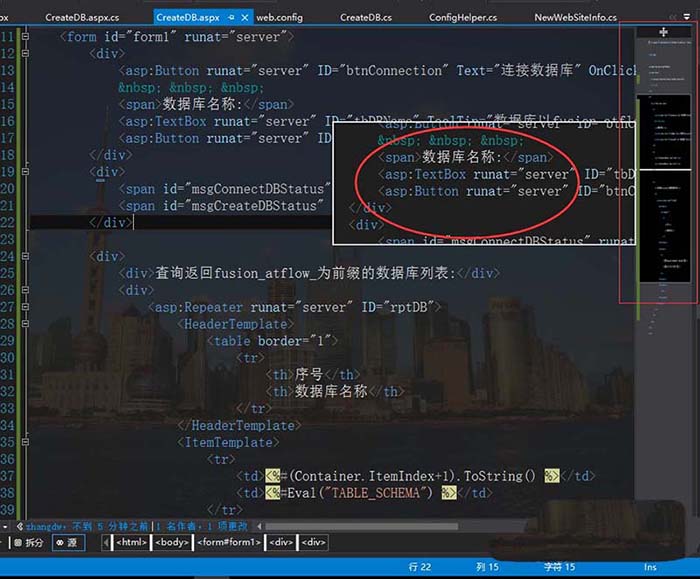Click line indicator 行 22 in status bar
The width and height of the screenshot is (700, 579).
tap(420, 567)
